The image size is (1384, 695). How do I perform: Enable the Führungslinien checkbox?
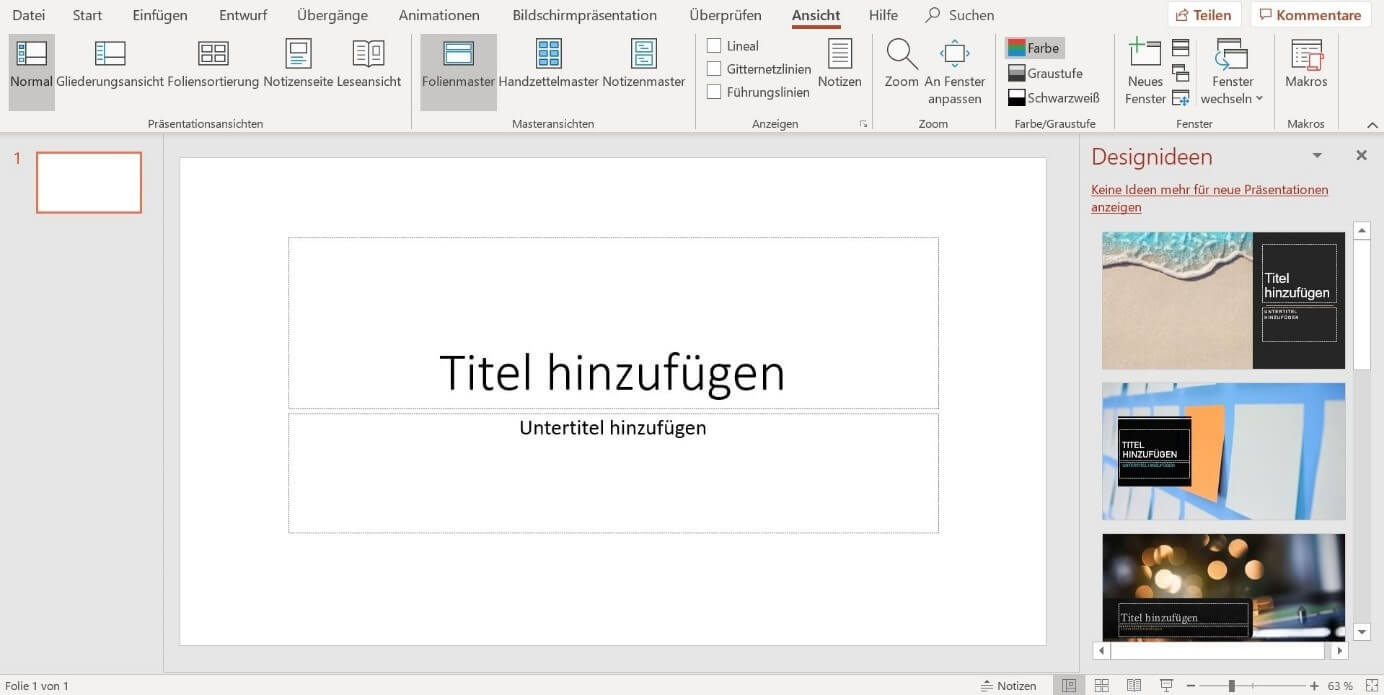714,92
